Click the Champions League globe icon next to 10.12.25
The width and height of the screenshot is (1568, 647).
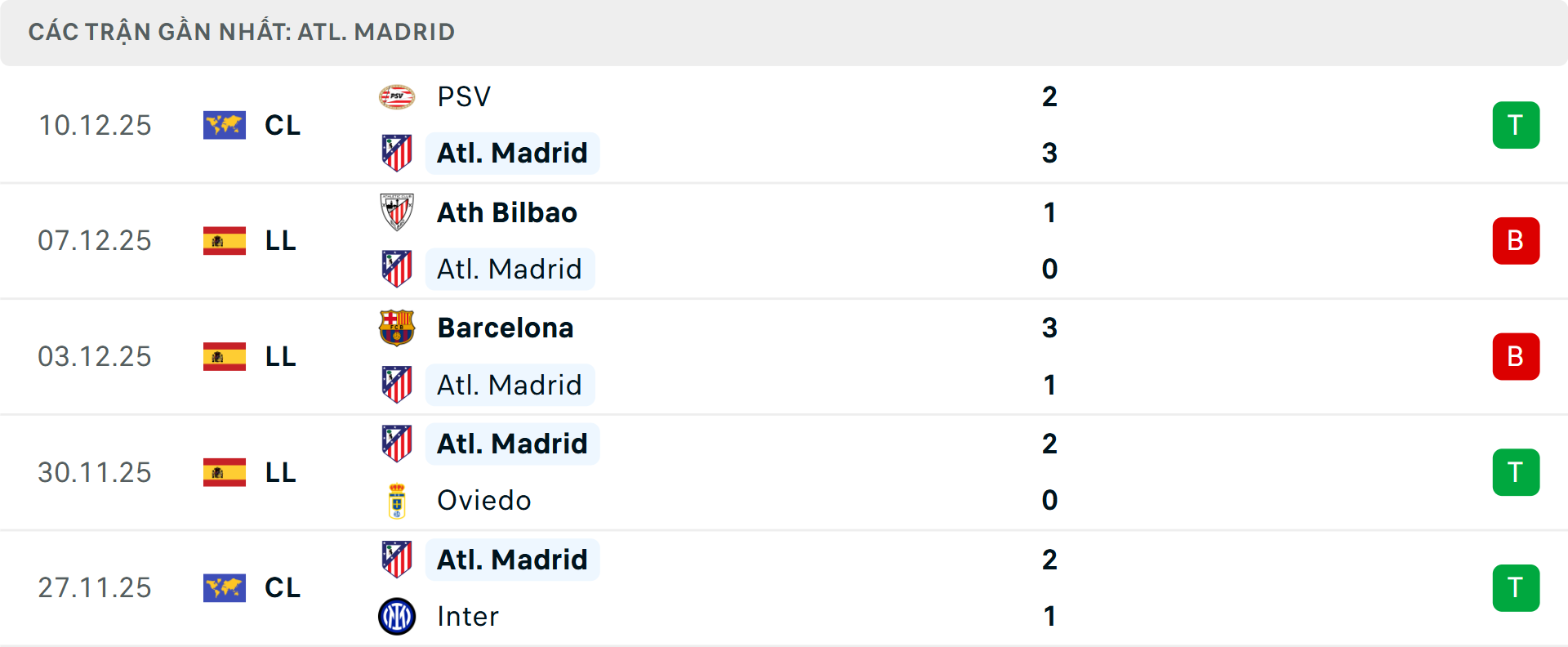point(224,124)
